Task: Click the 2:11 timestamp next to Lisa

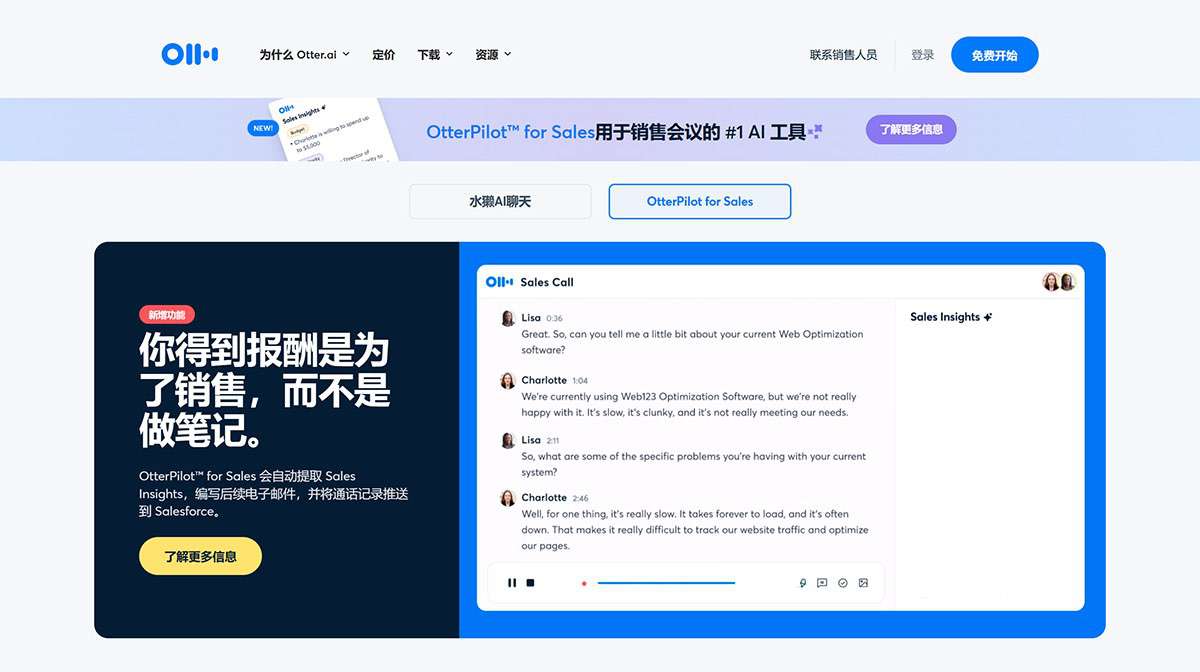Action: [x=554, y=441]
